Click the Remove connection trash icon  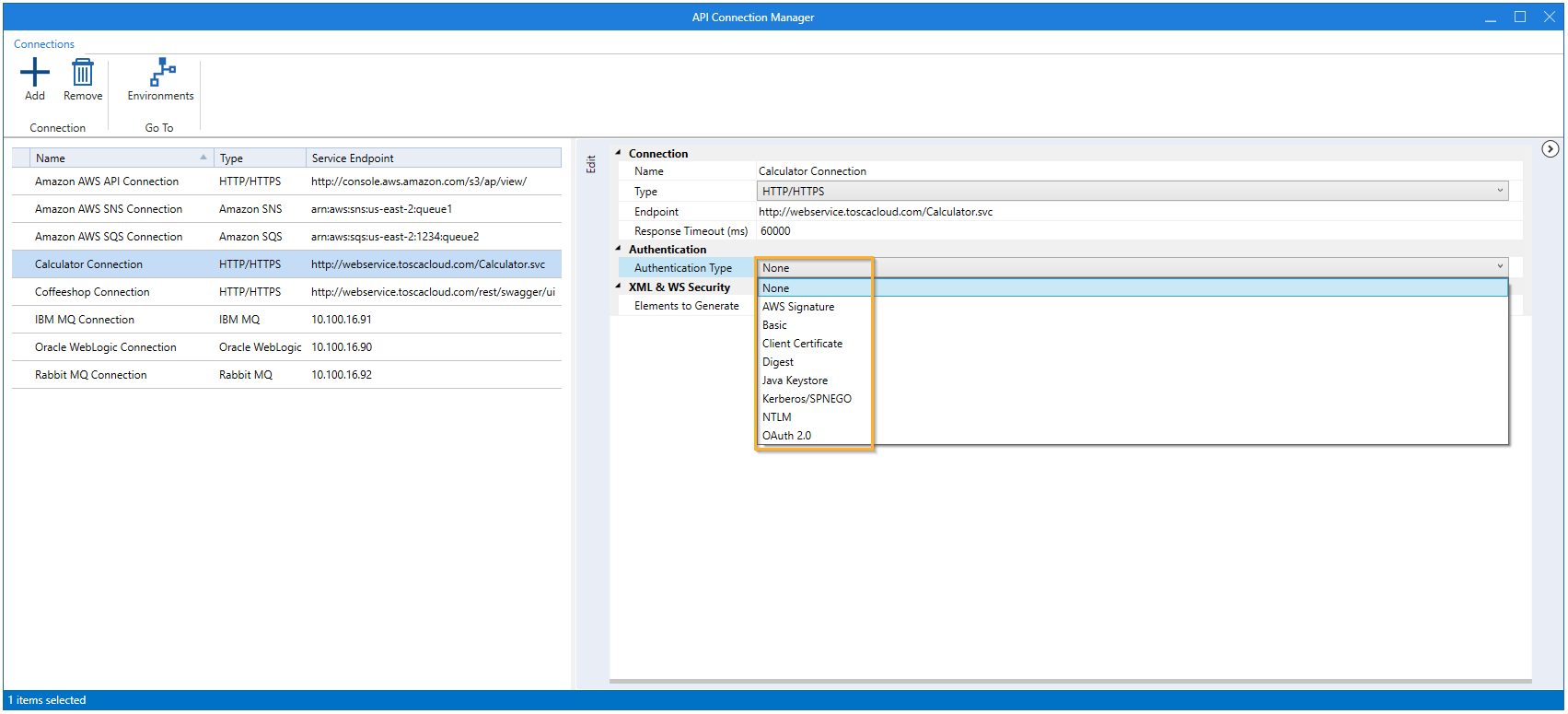pos(83,73)
